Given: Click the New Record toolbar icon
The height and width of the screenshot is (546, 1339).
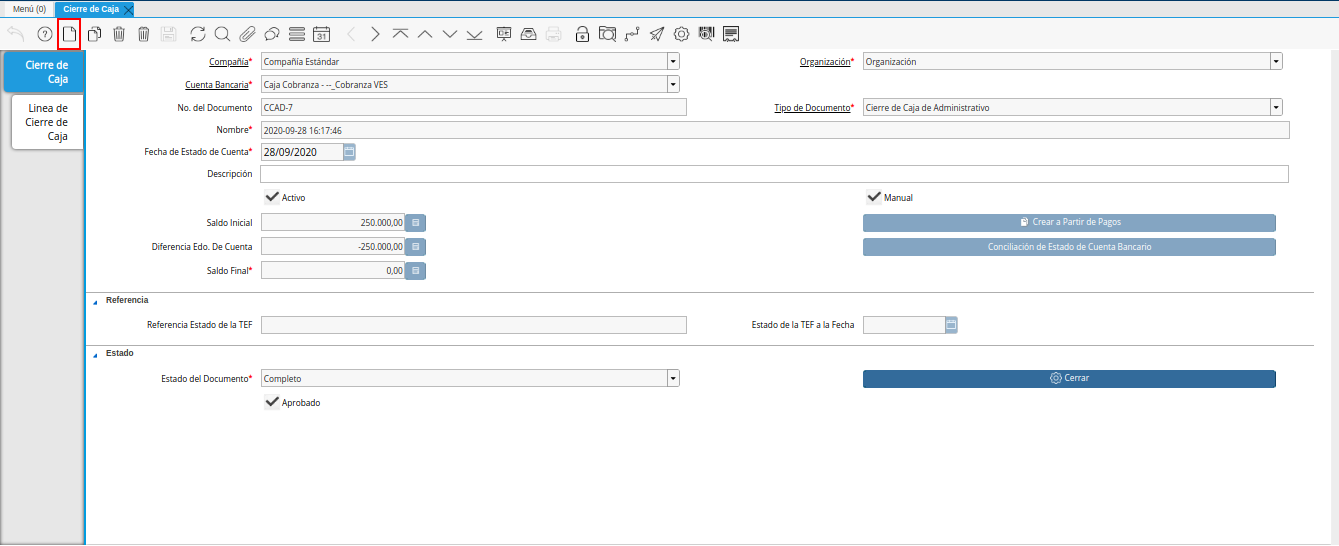Looking at the screenshot, I should [x=69, y=34].
